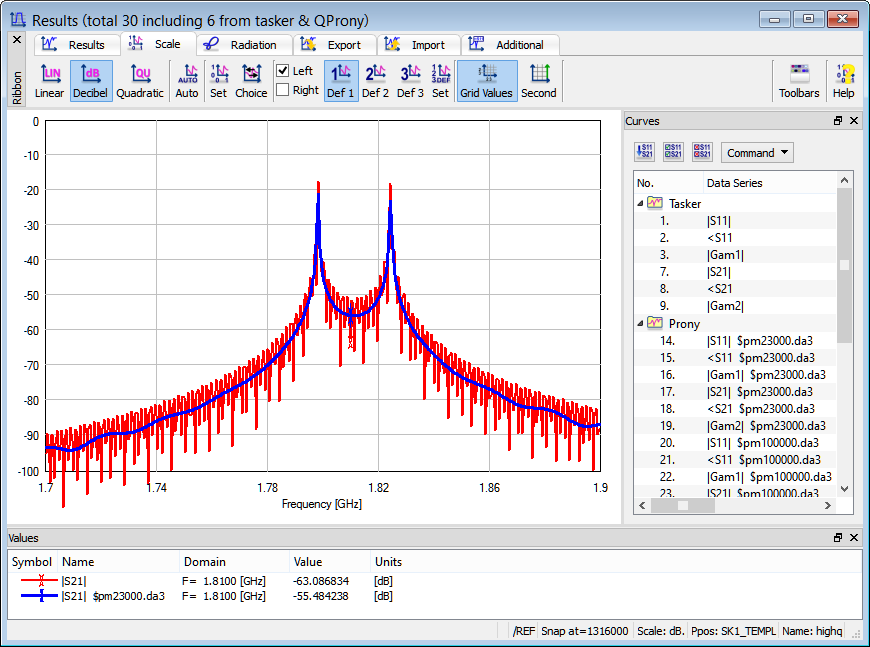Open the Help icon

[x=843, y=81]
